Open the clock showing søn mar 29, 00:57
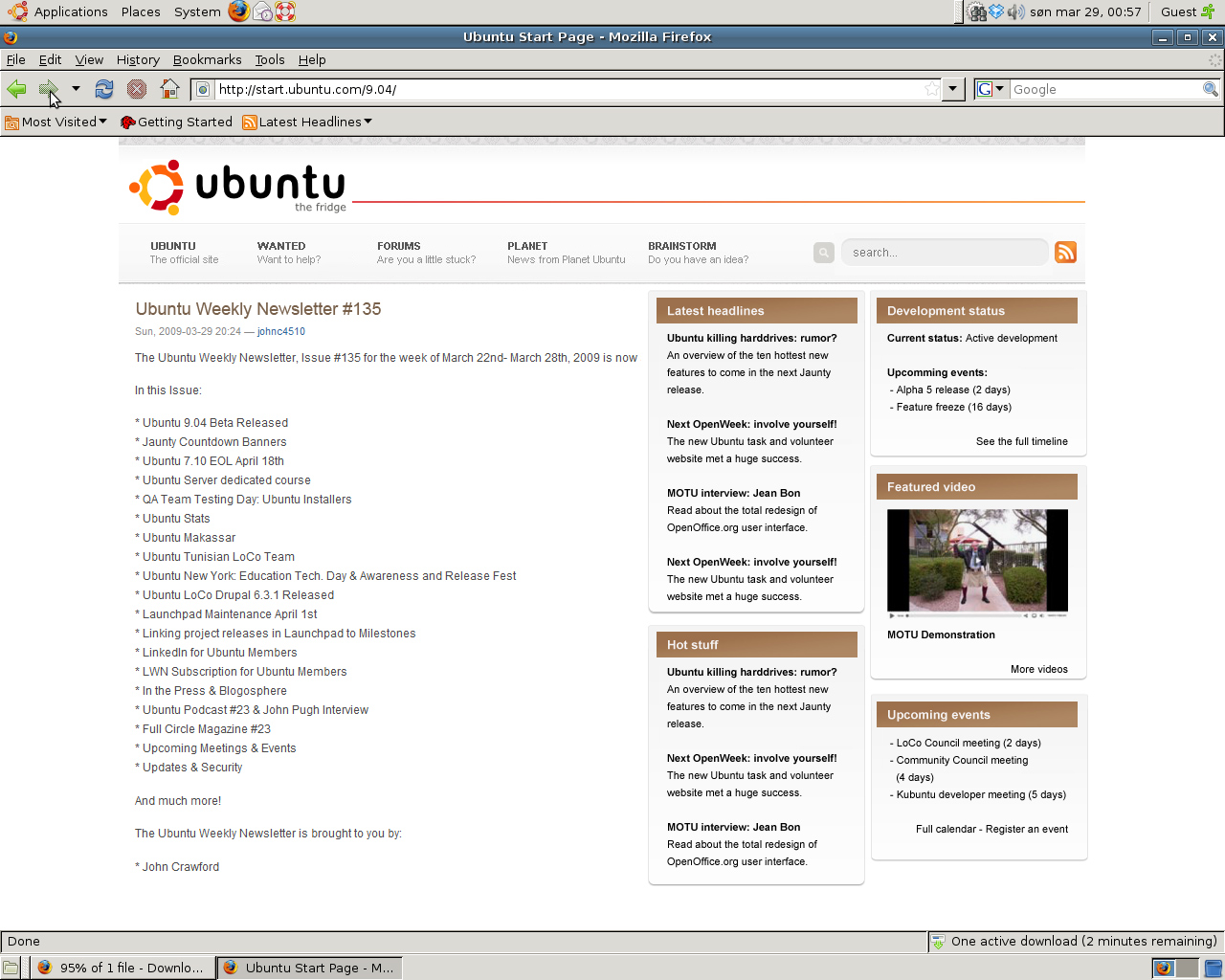1225x980 pixels. tap(1085, 11)
